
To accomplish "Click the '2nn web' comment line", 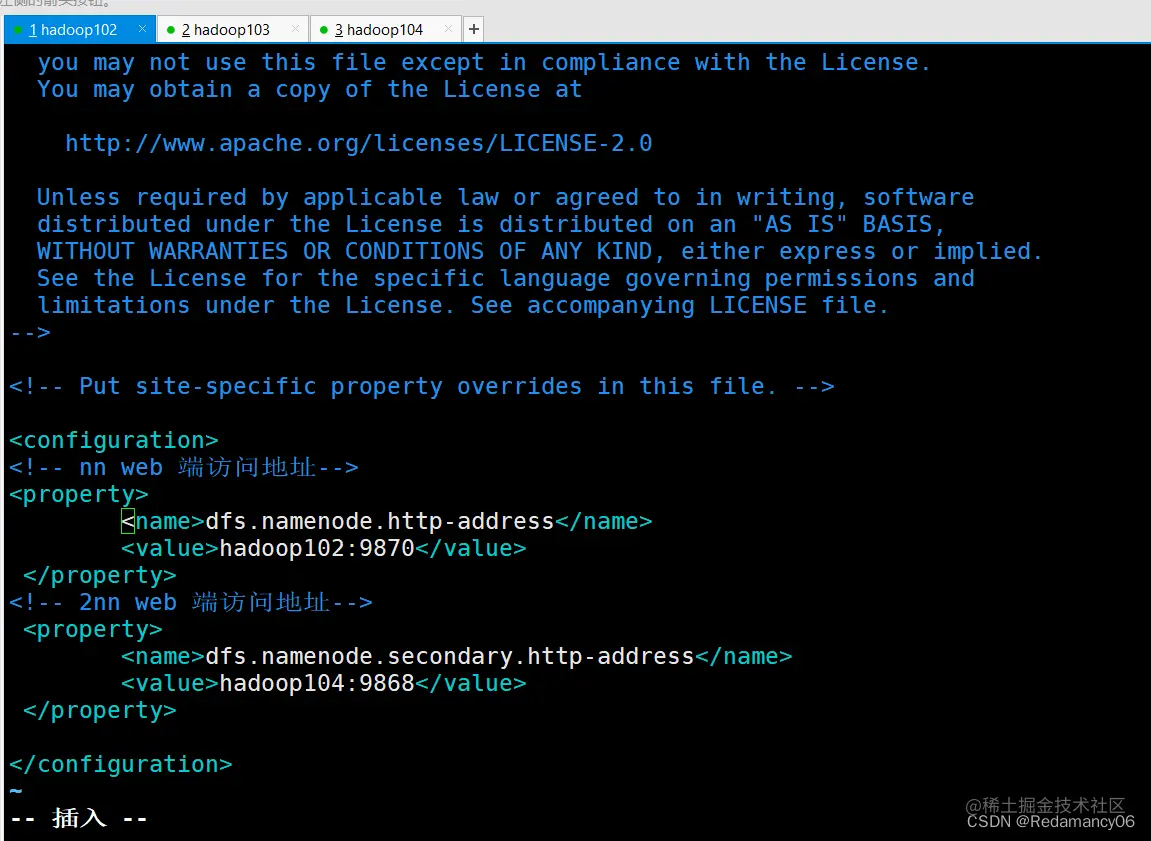I will pos(191,602).
